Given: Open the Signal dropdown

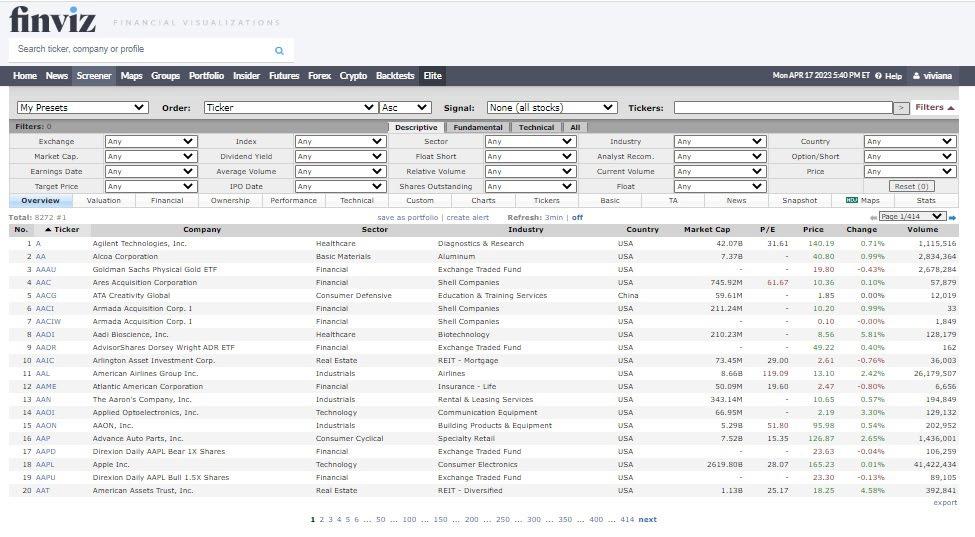Looking at the screenshot, I should tap(552, 108).
